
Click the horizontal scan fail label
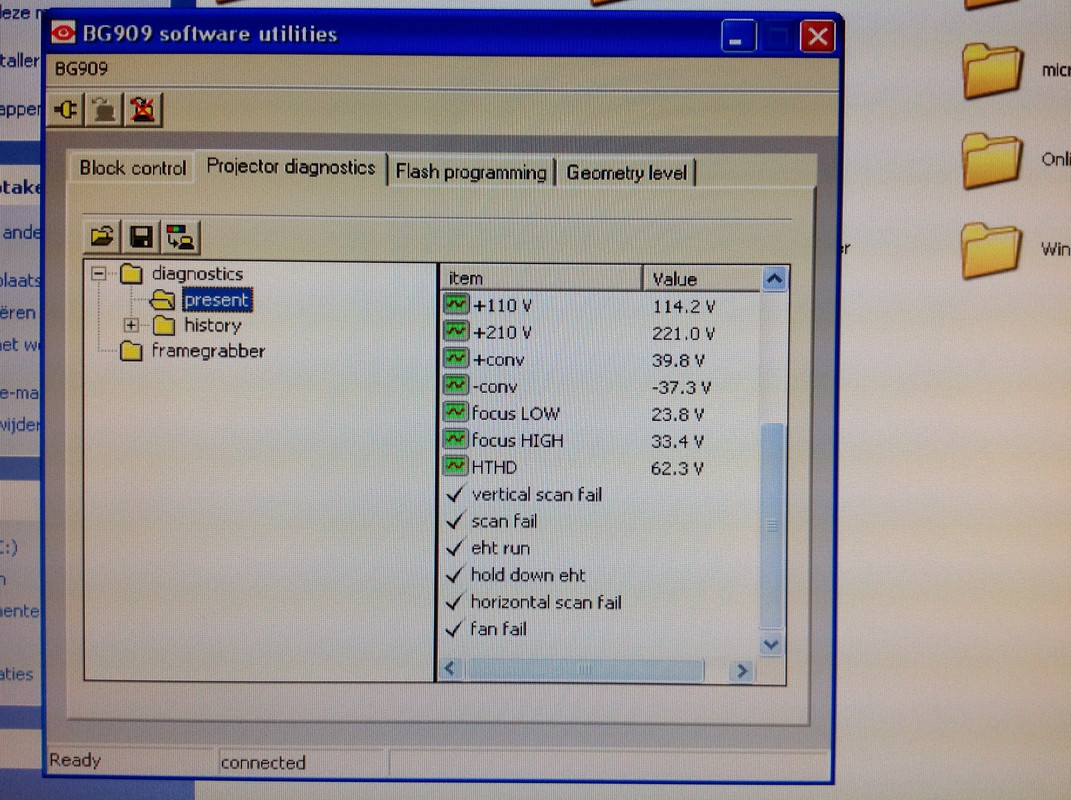point(546,602)
